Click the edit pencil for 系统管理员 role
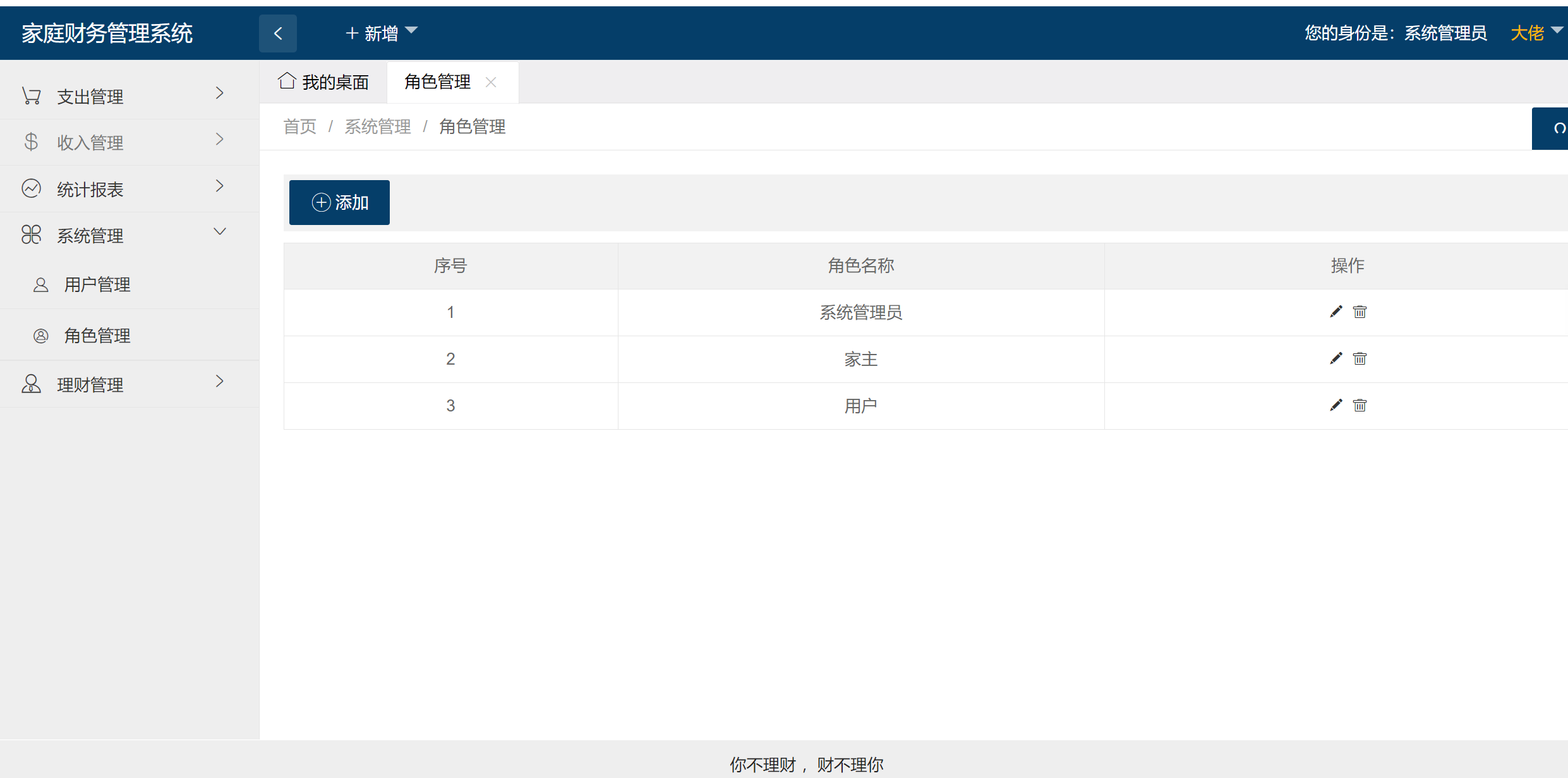1568x778 pixels. pos(1336,312)
